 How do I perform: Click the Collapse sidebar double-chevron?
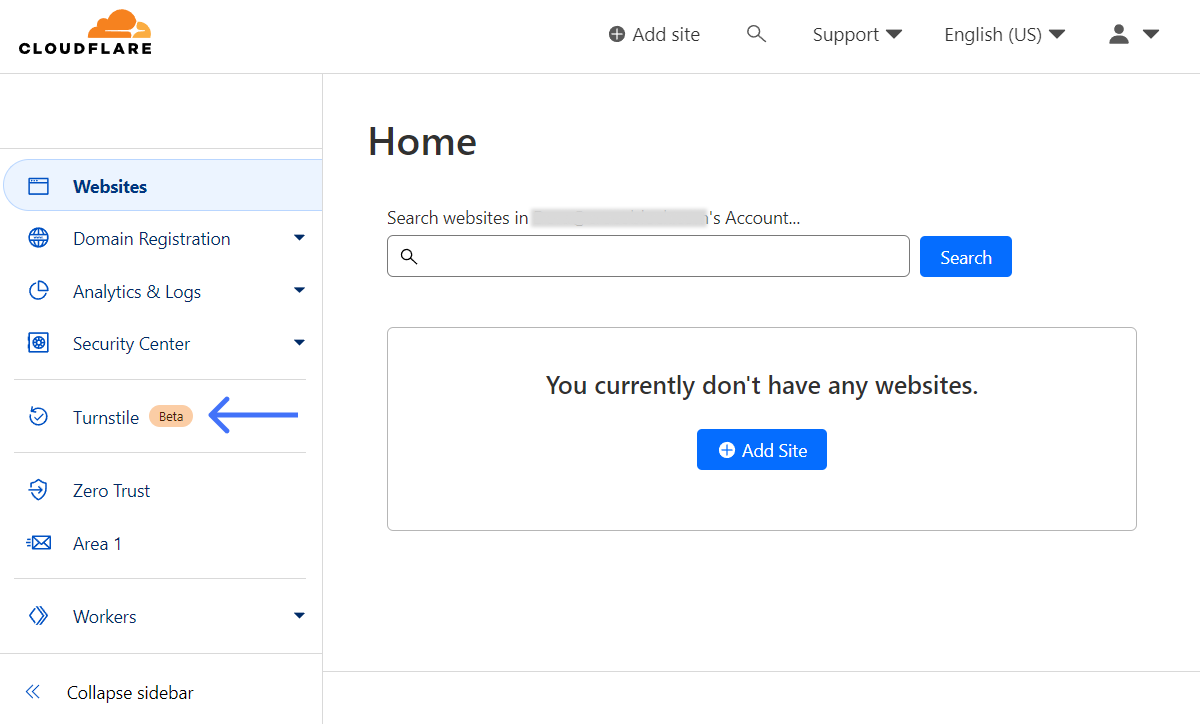click(32, 691)
